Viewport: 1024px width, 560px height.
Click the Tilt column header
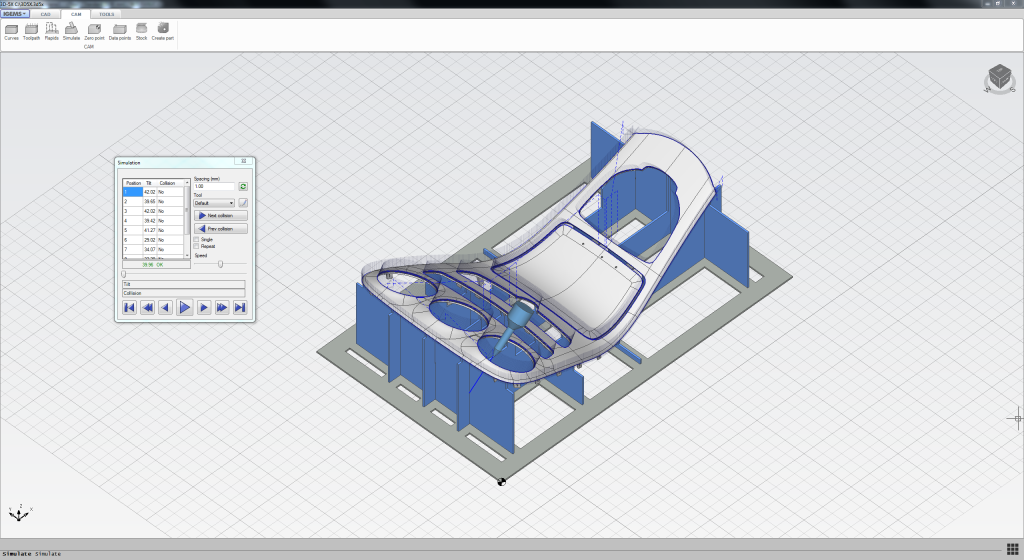click(x=150, y=183)
